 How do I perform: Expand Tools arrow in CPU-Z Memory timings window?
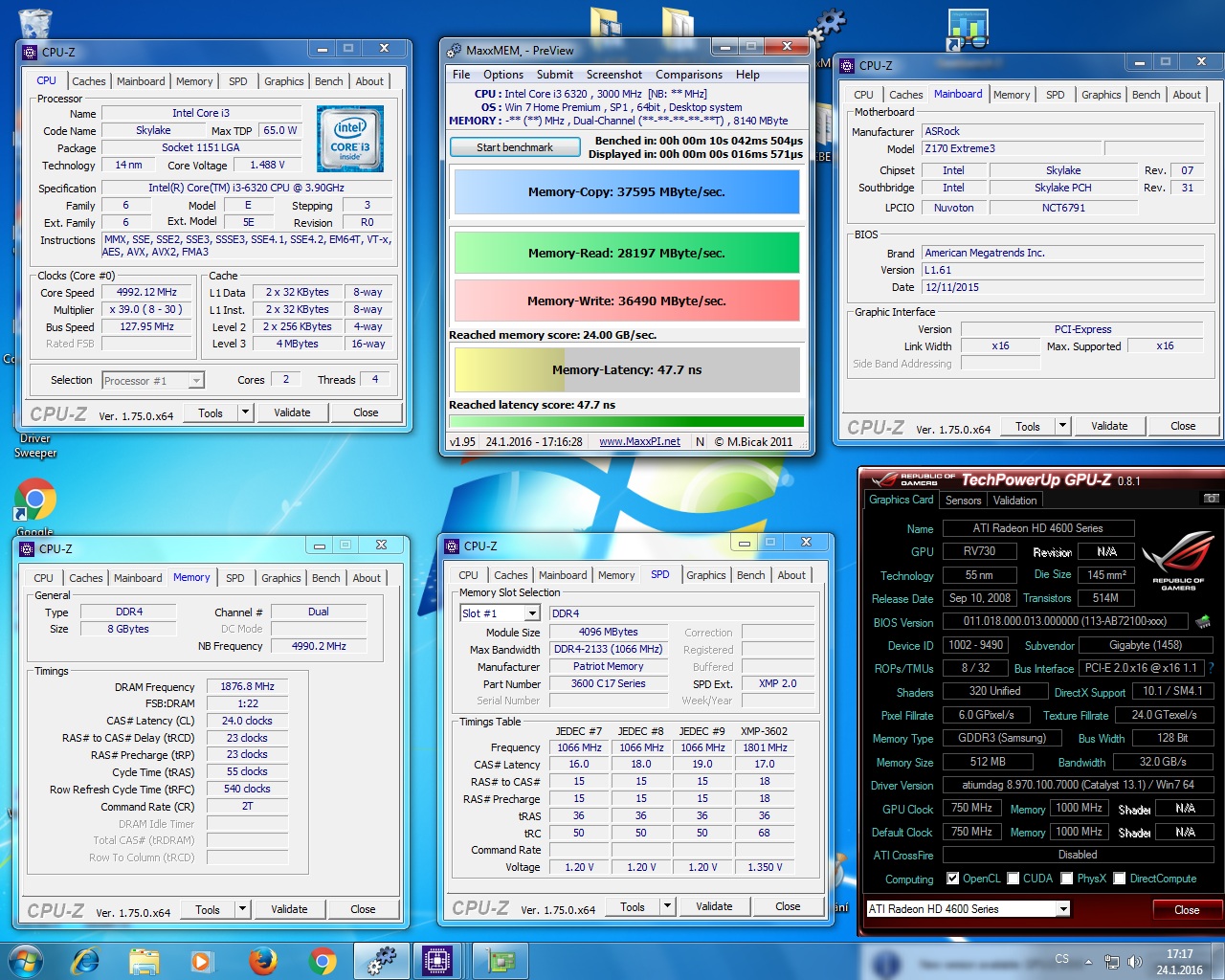tap(242, 909)
